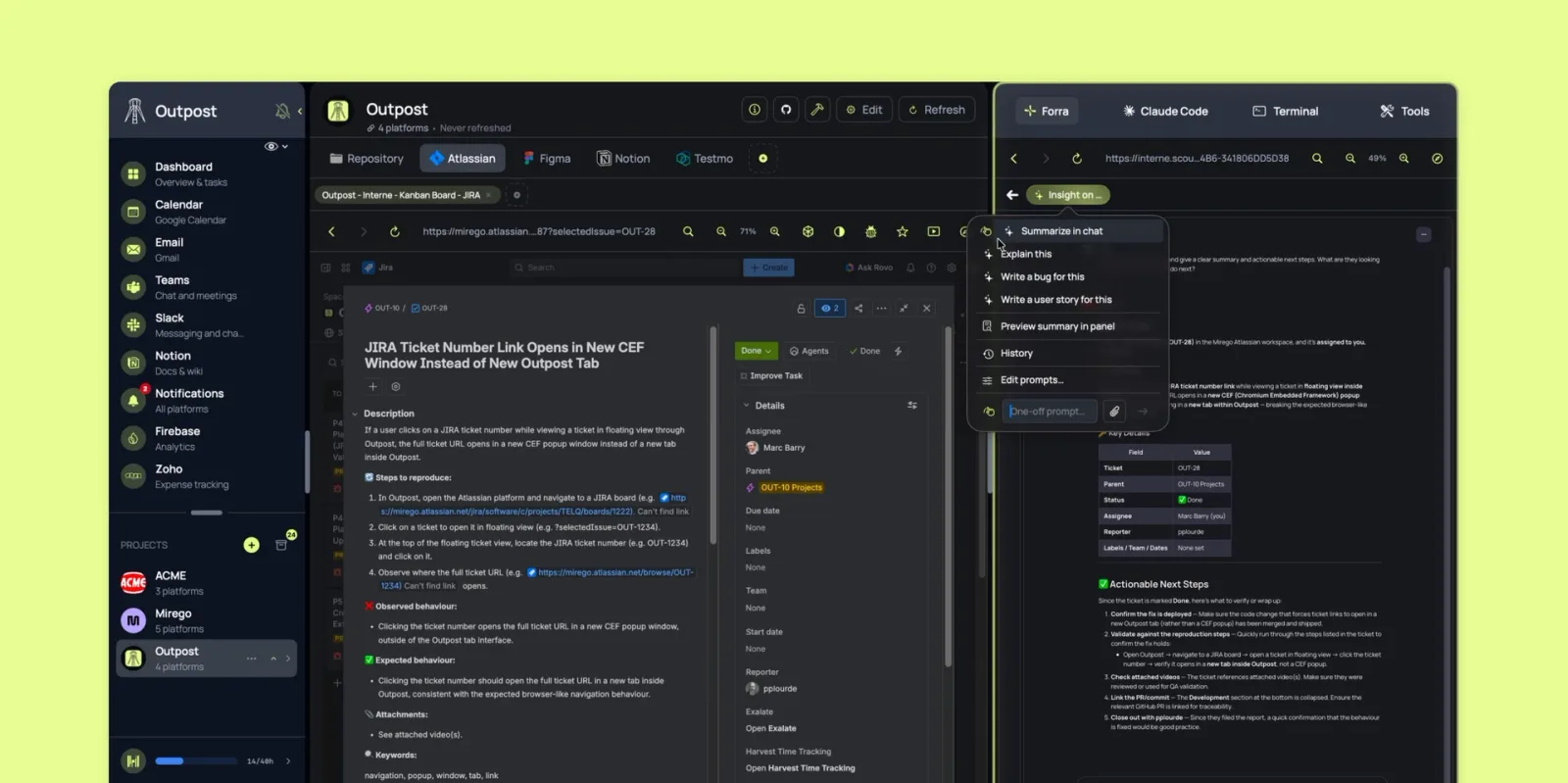Attach a file with the paperclip button
The width and height of the screenshot is (1568, 783).
[x=1114, y=412]
